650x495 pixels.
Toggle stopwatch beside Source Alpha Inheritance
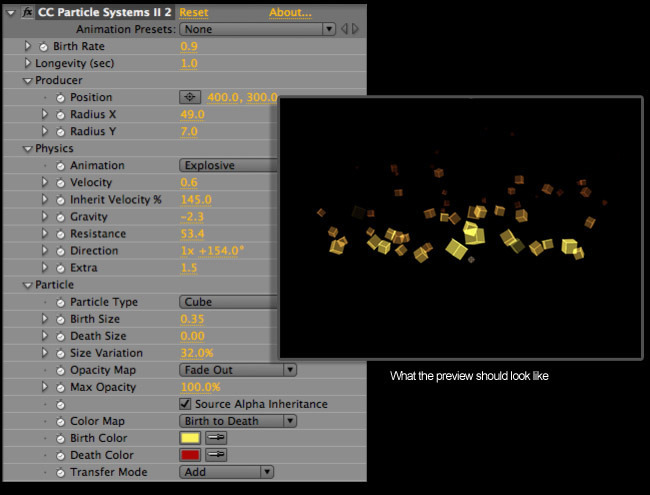click(x=60, y=405)
